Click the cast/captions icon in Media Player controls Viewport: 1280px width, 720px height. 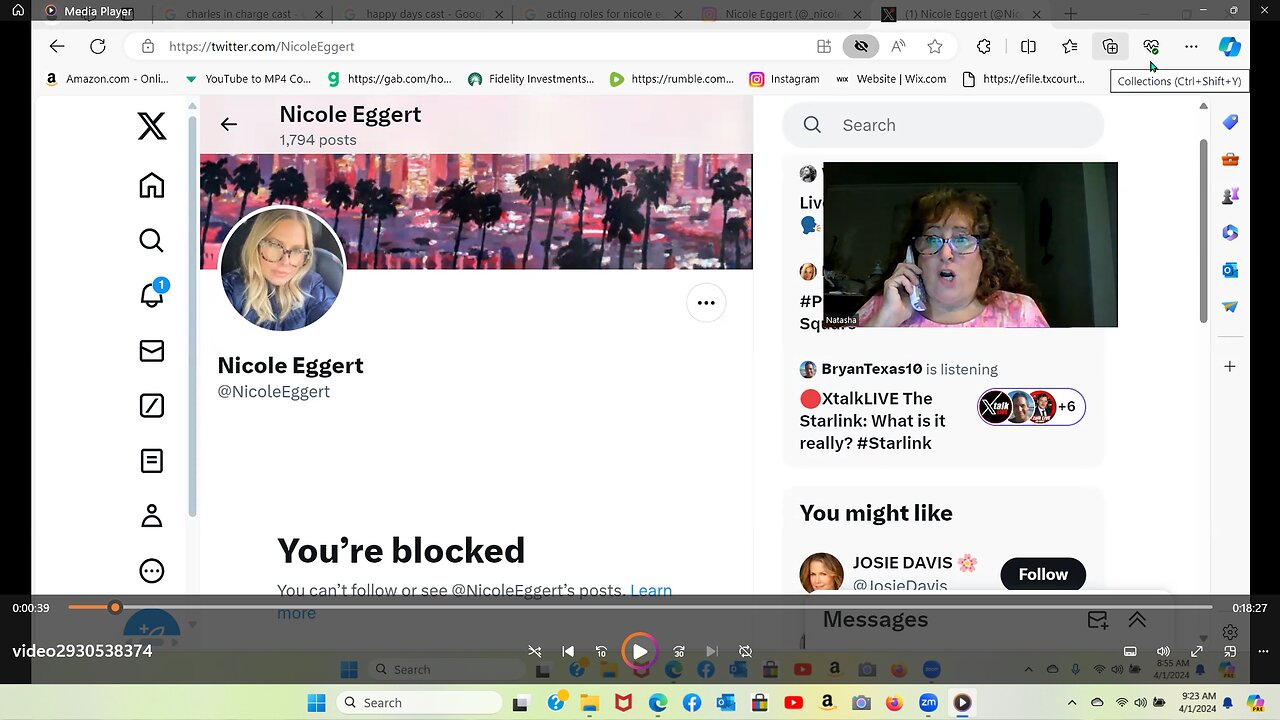[x=1130, y=651]
